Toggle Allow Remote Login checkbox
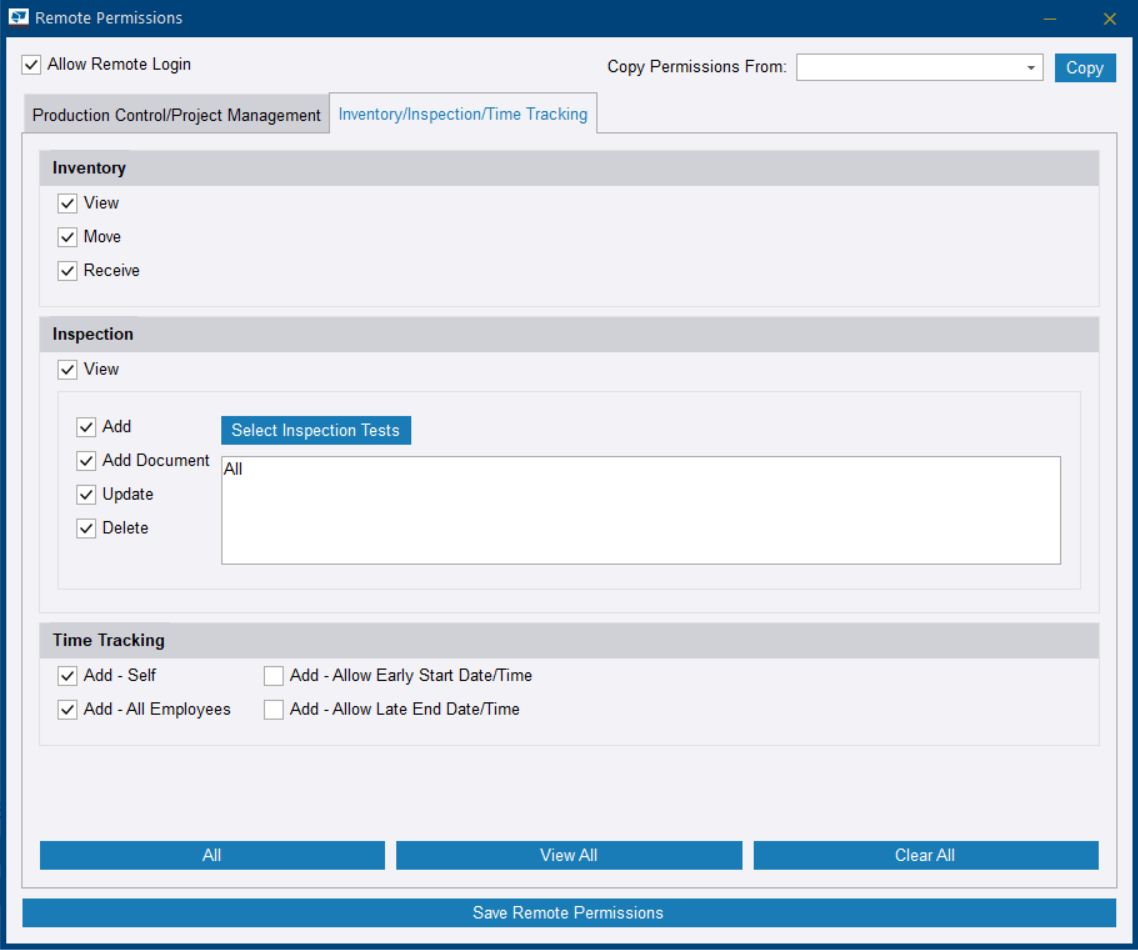Image resolution: width=1138 pixels, height=950 pixels. (31, 65)
